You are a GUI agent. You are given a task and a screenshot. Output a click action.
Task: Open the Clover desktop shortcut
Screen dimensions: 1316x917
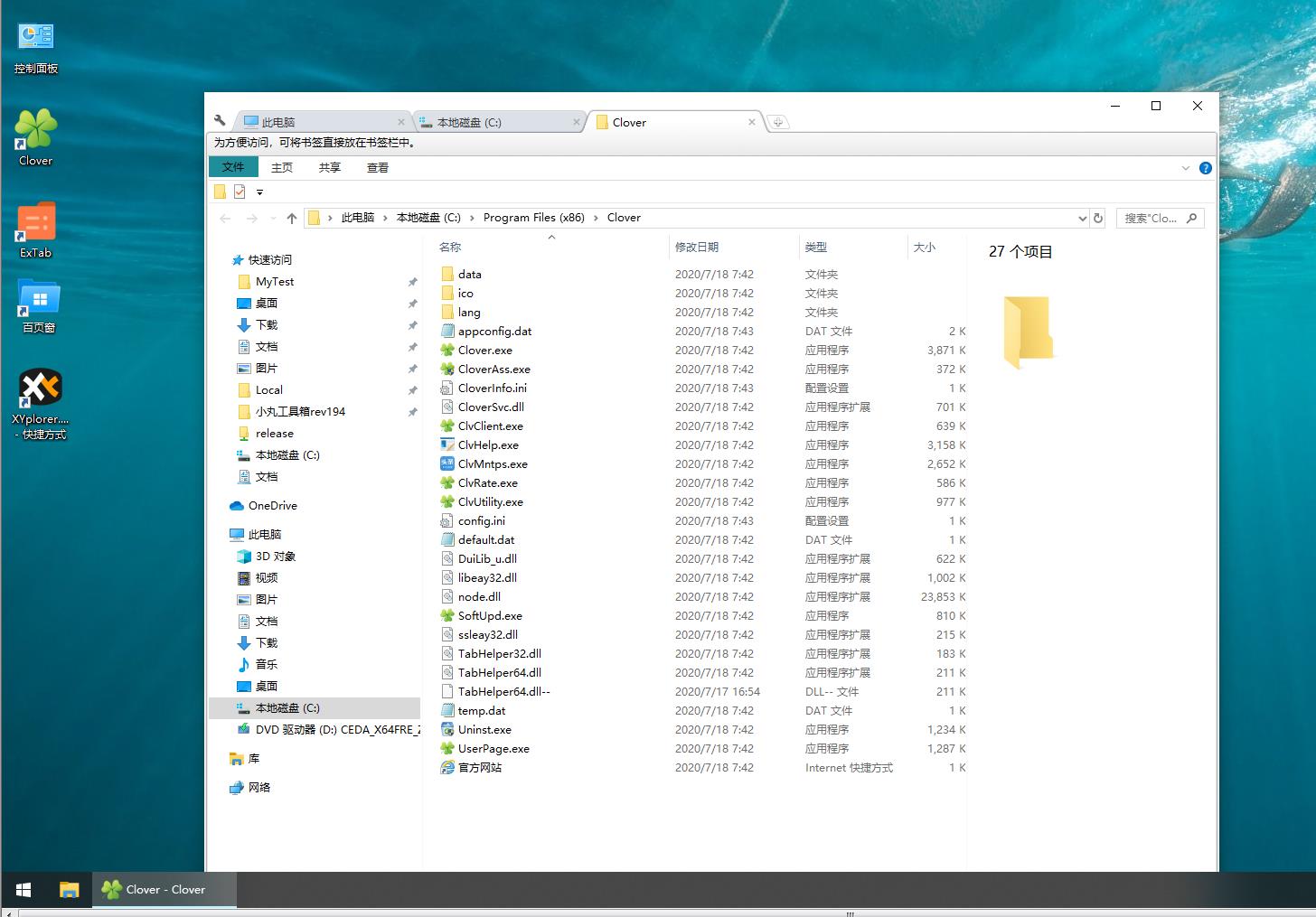click(x=34, y=129)
